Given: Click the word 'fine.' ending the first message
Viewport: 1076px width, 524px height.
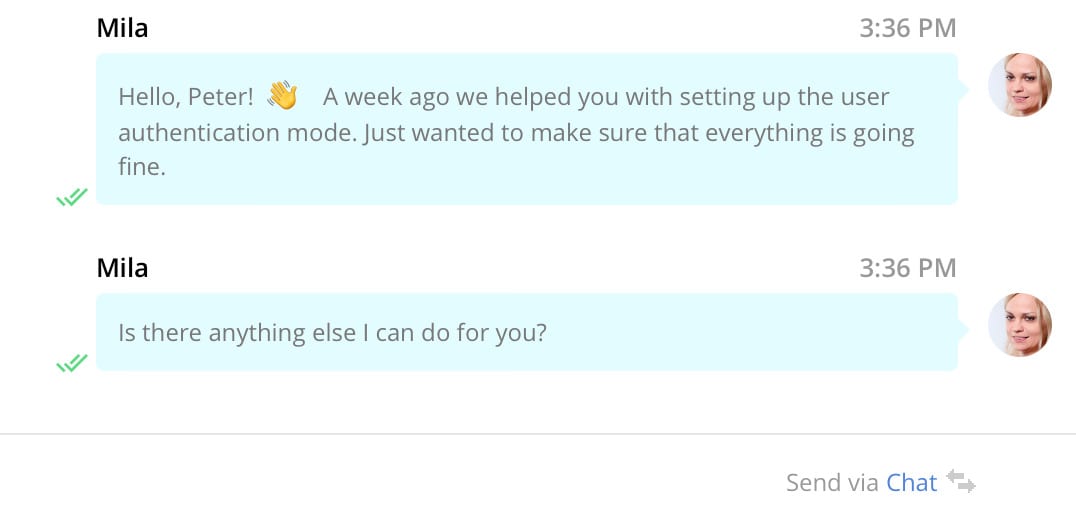Looking at the screenshot, I should (141, 167).
